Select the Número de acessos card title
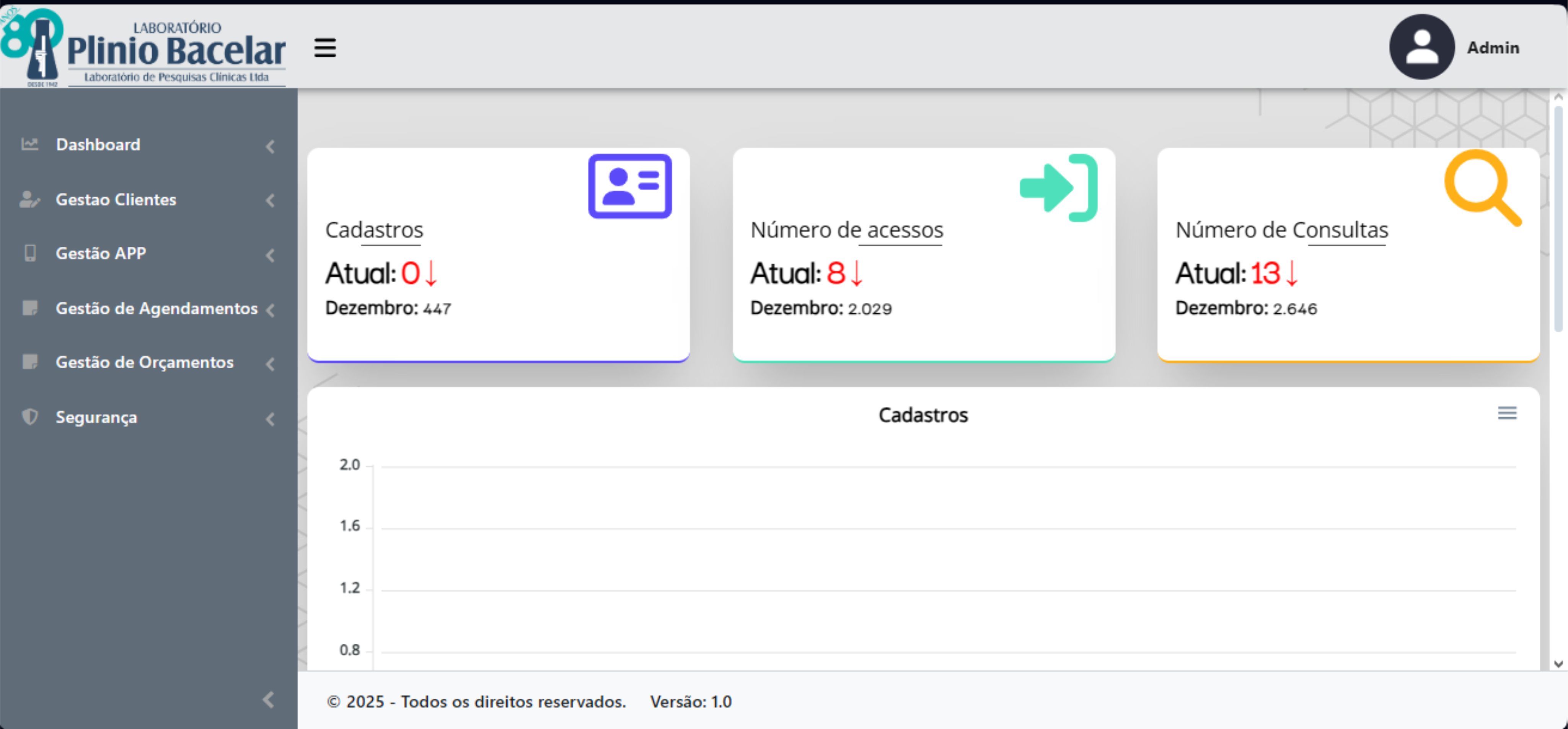 pos(847,230)
